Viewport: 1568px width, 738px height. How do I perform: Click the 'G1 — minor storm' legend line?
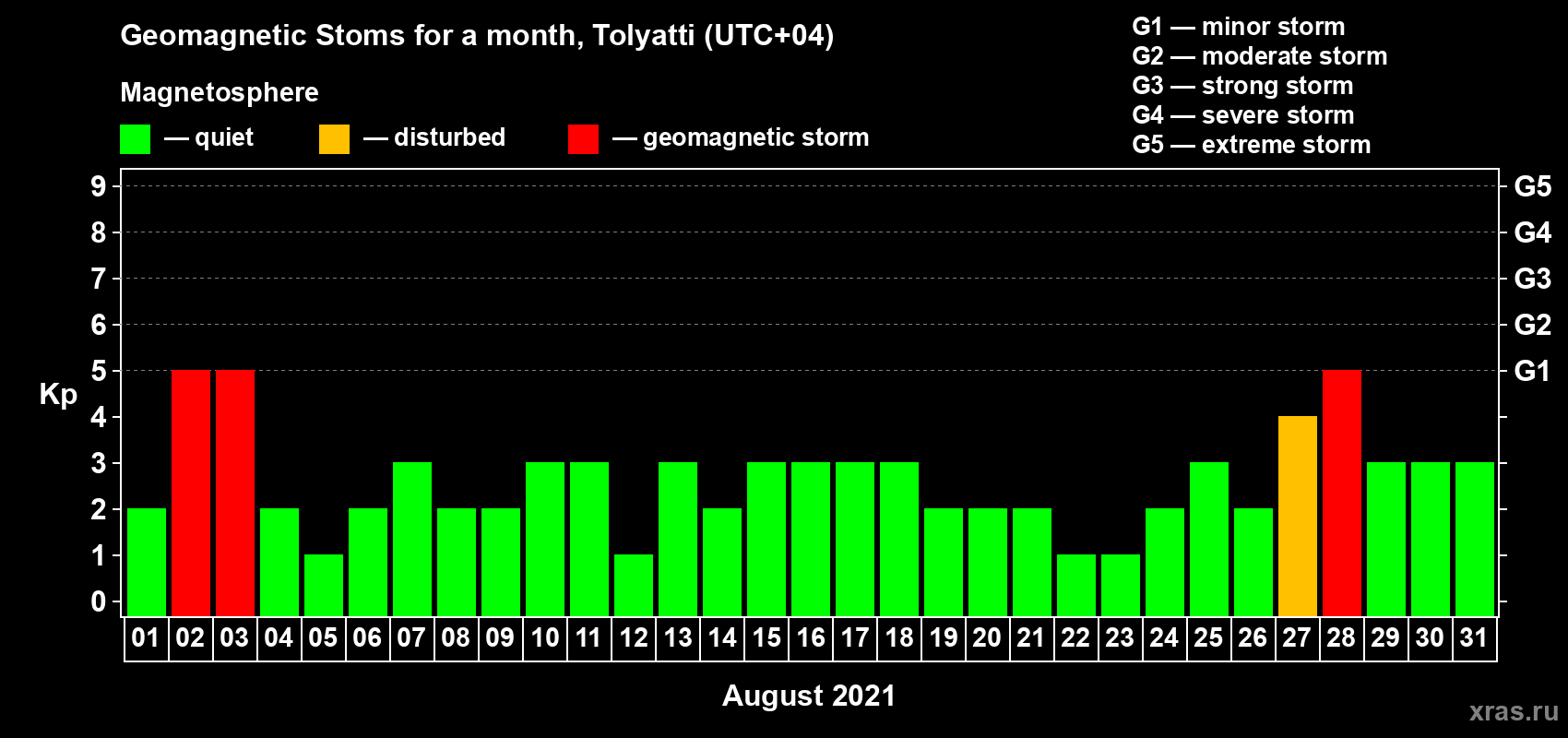1239,27
